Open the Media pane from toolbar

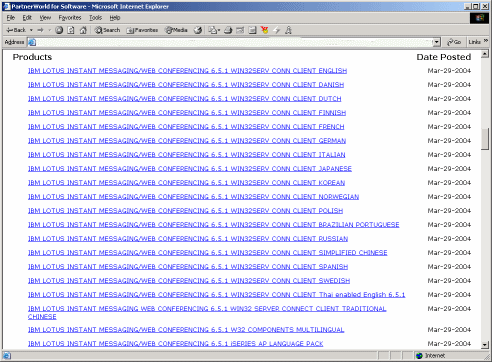[x=177, y=30]
